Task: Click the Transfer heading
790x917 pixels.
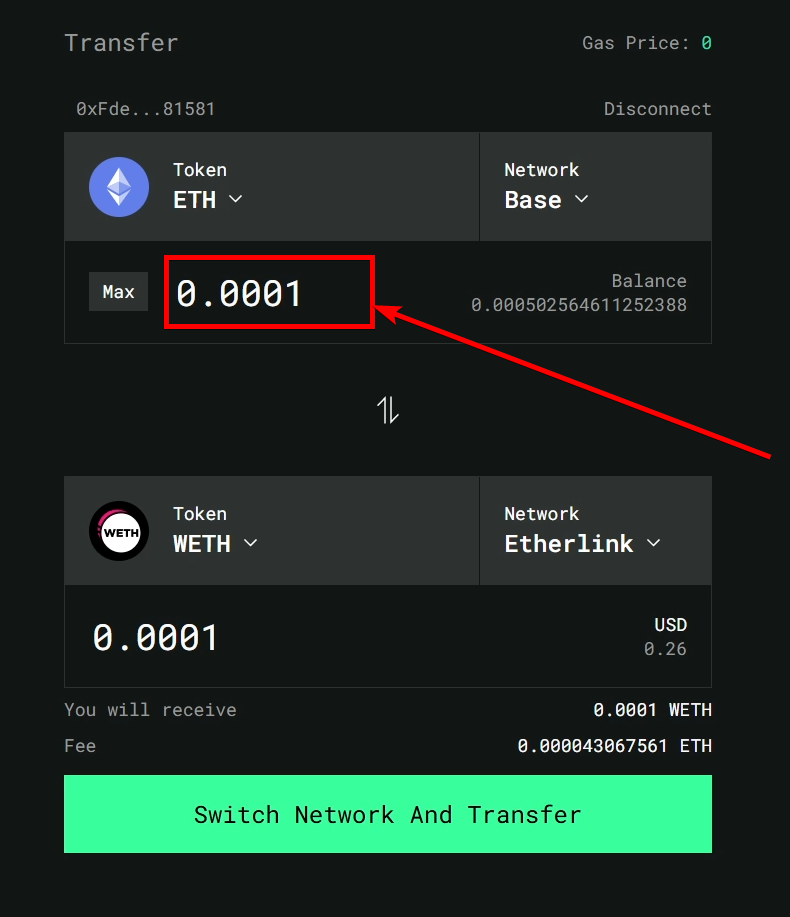Action: pos(121,43)
